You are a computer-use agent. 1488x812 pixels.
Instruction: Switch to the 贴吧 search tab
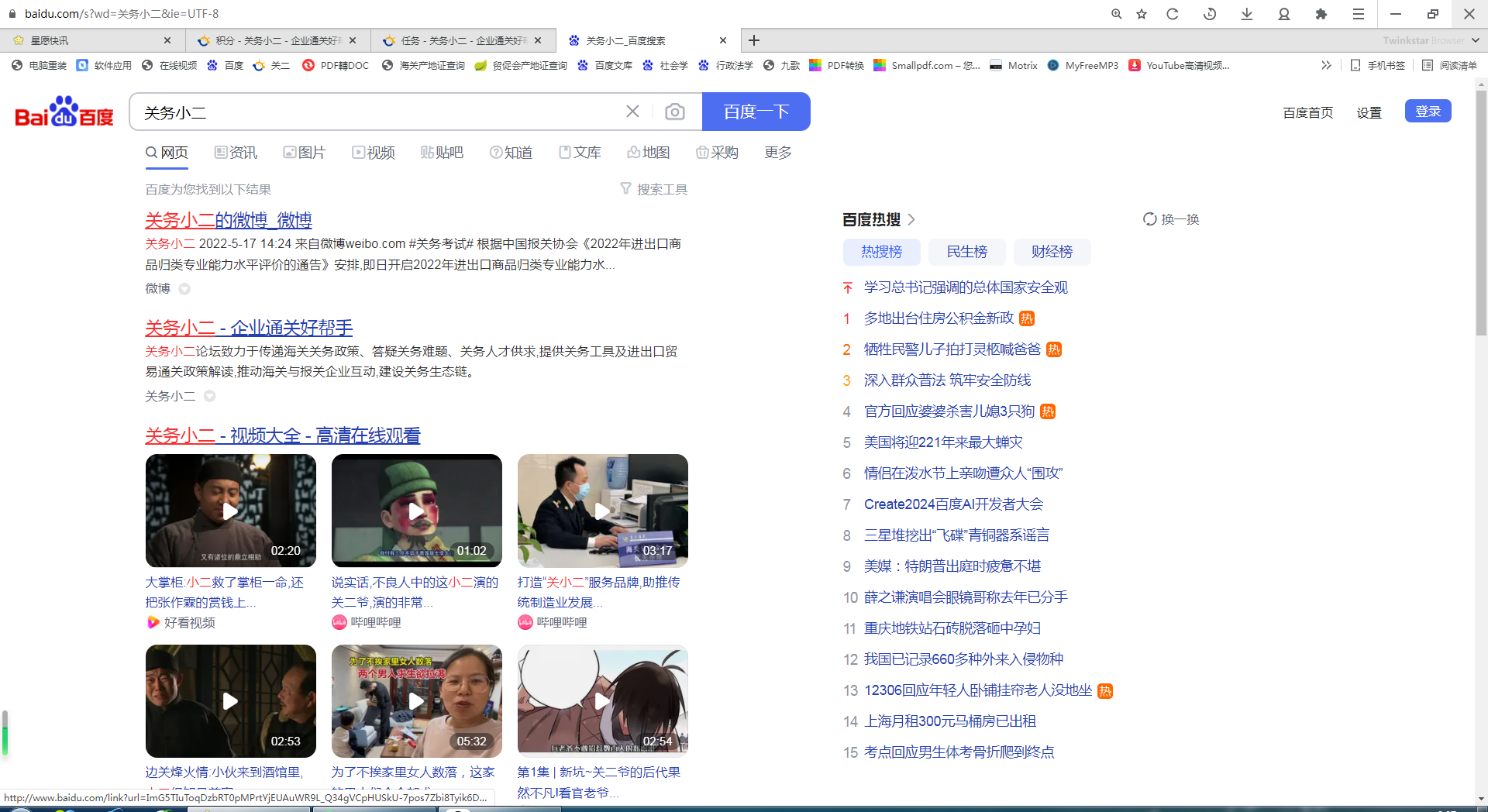442,153
